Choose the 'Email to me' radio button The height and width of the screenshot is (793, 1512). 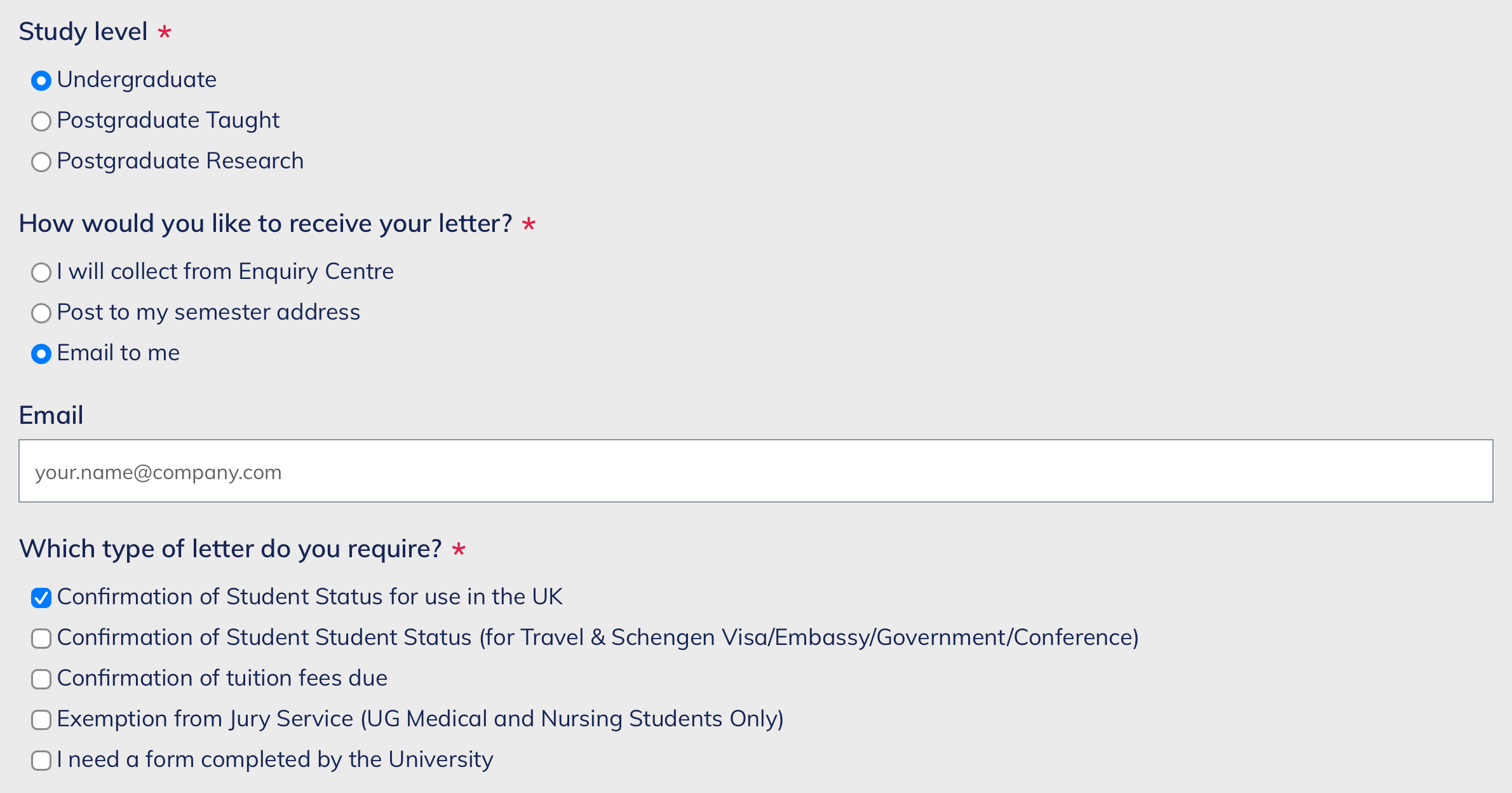[41, 354]
